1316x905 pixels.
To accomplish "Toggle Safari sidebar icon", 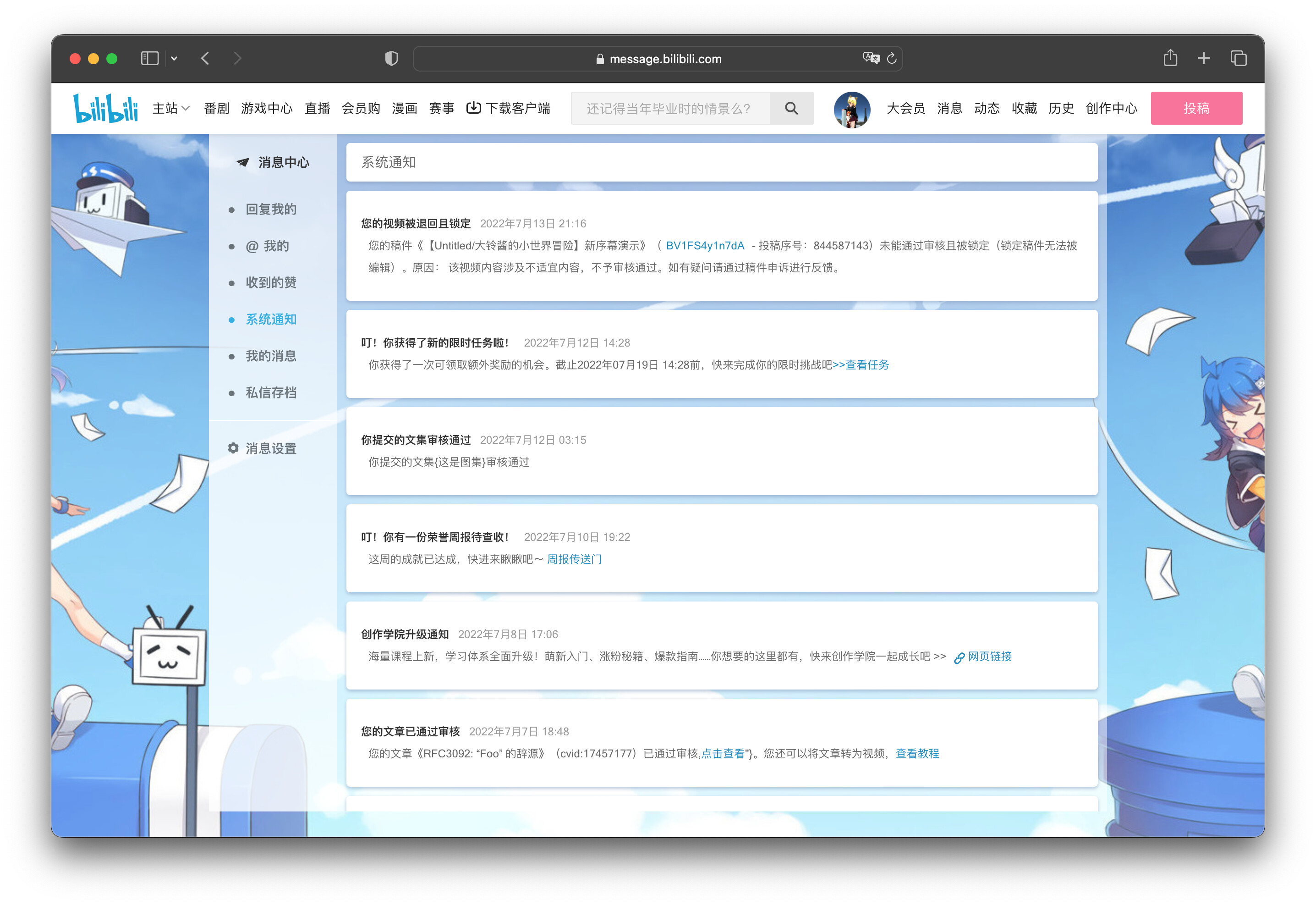I will coord(150,58).
